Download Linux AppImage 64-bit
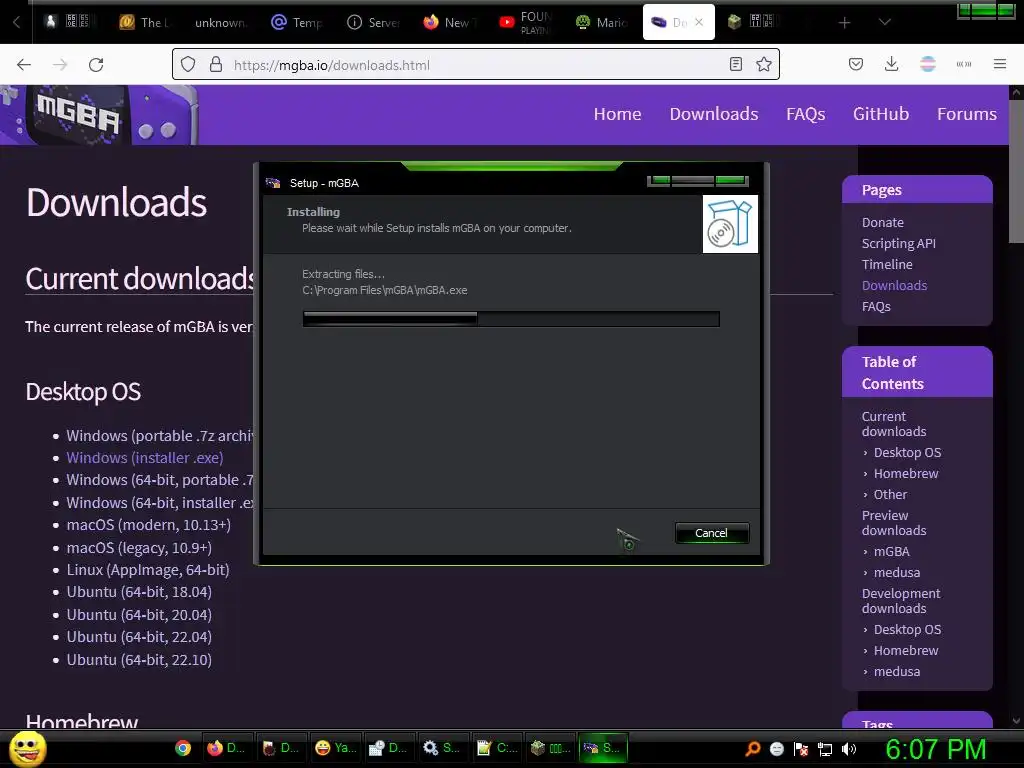Viewport: 1024px width, 768px height. [148, 570]
